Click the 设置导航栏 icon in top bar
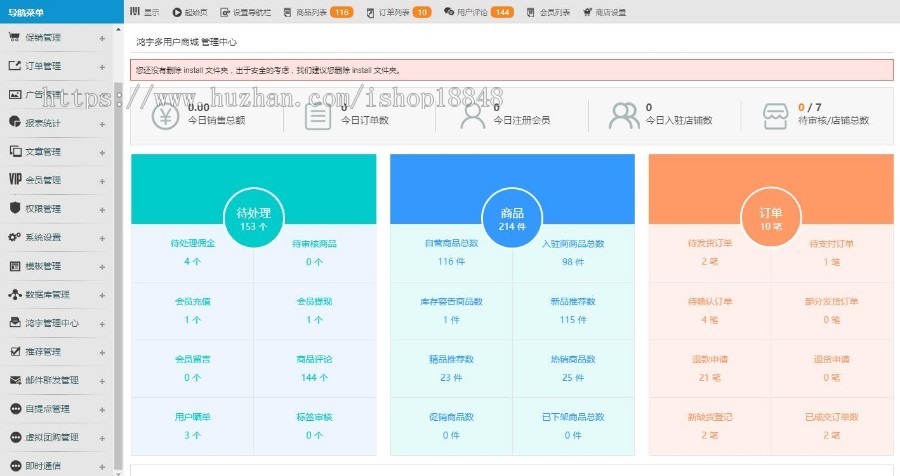Viewport: 900px width, 476px height. [x=224, y=12]
